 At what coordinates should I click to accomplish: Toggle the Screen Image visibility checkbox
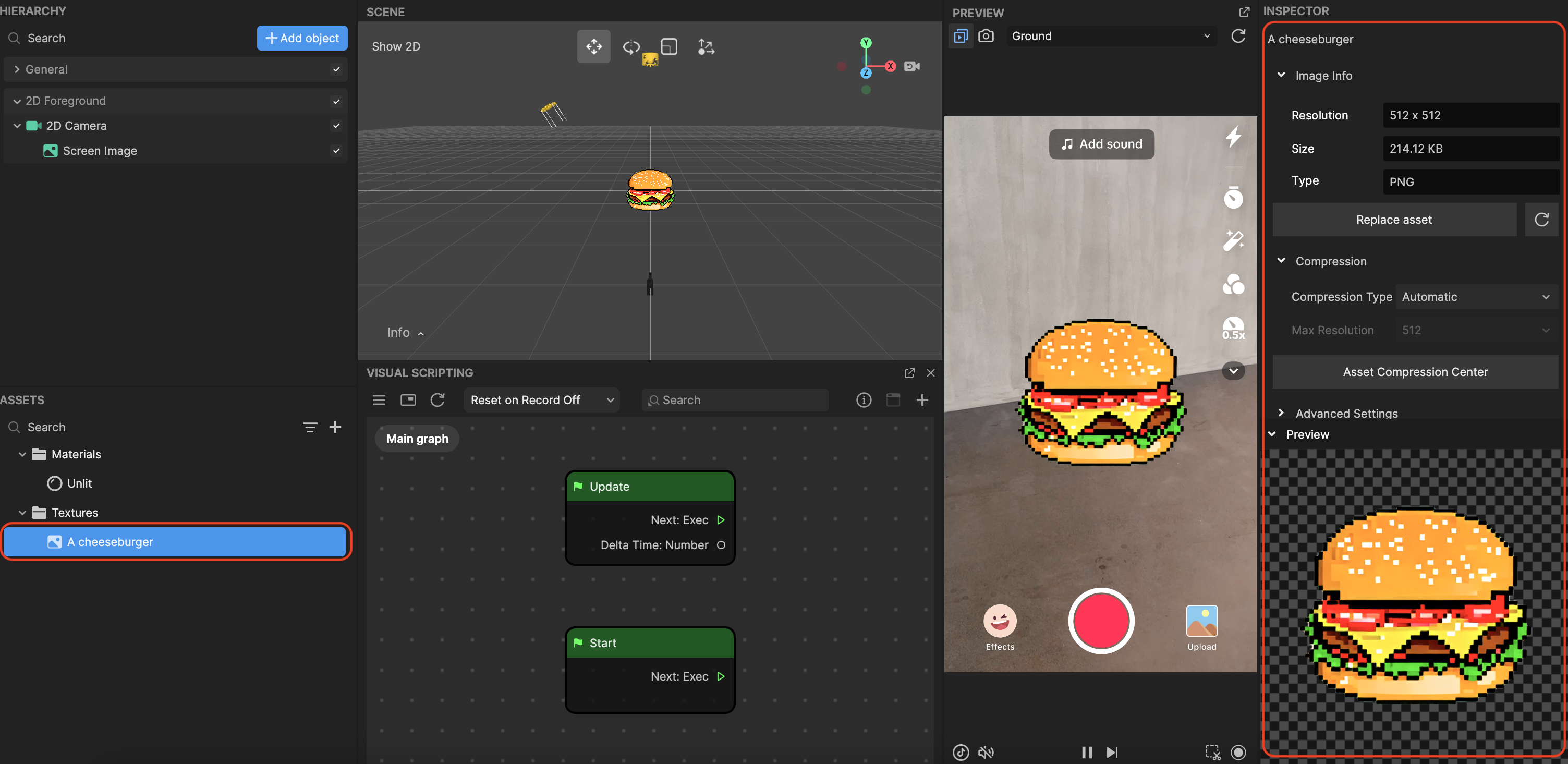coord(336,150)
